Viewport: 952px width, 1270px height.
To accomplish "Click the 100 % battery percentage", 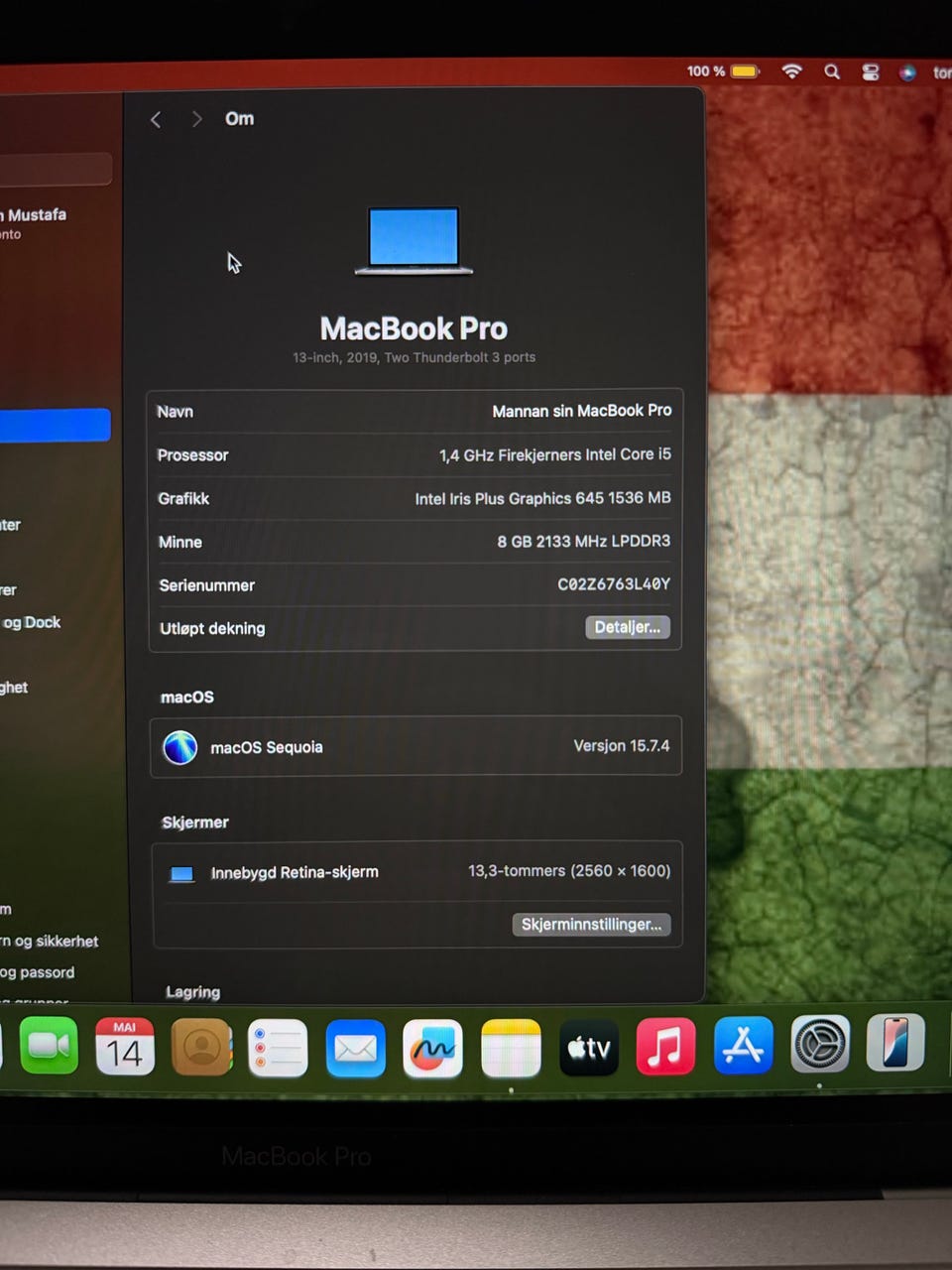I will pos(706,71).
